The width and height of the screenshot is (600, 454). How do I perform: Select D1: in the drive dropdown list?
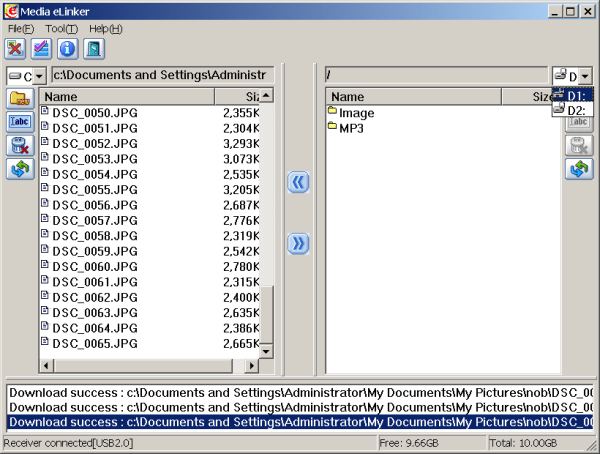click(x=576, y=95)
